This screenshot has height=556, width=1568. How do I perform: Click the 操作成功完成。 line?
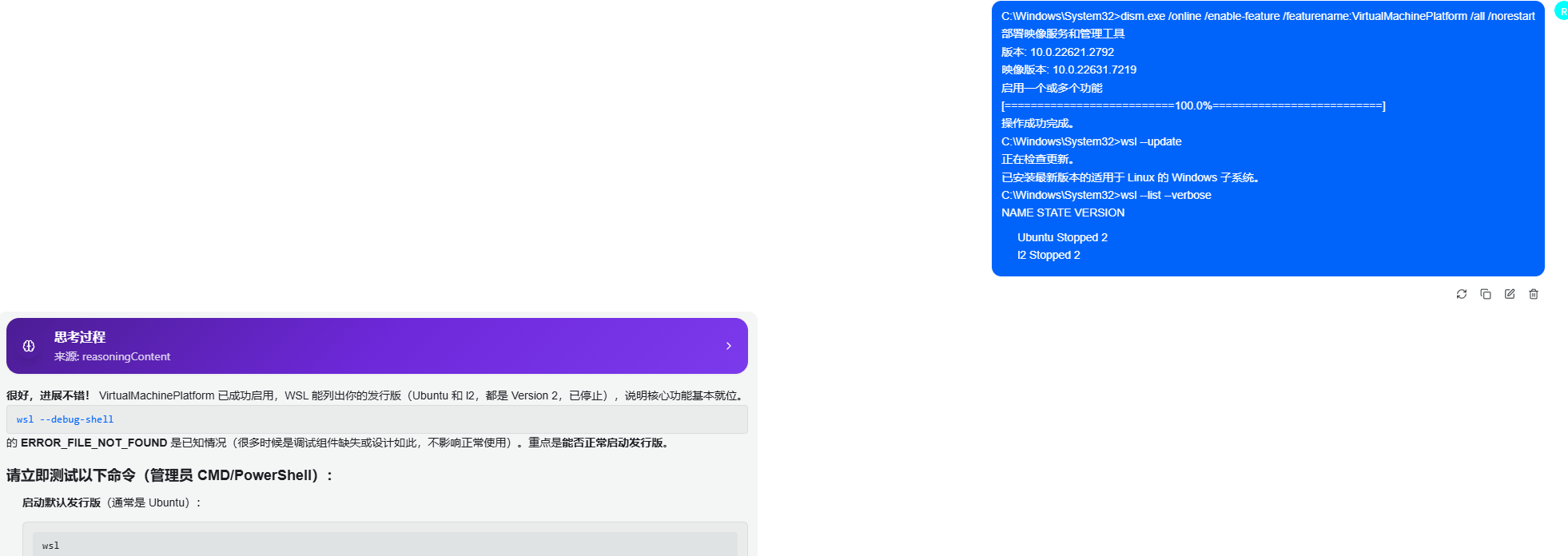pos(1037,123)
